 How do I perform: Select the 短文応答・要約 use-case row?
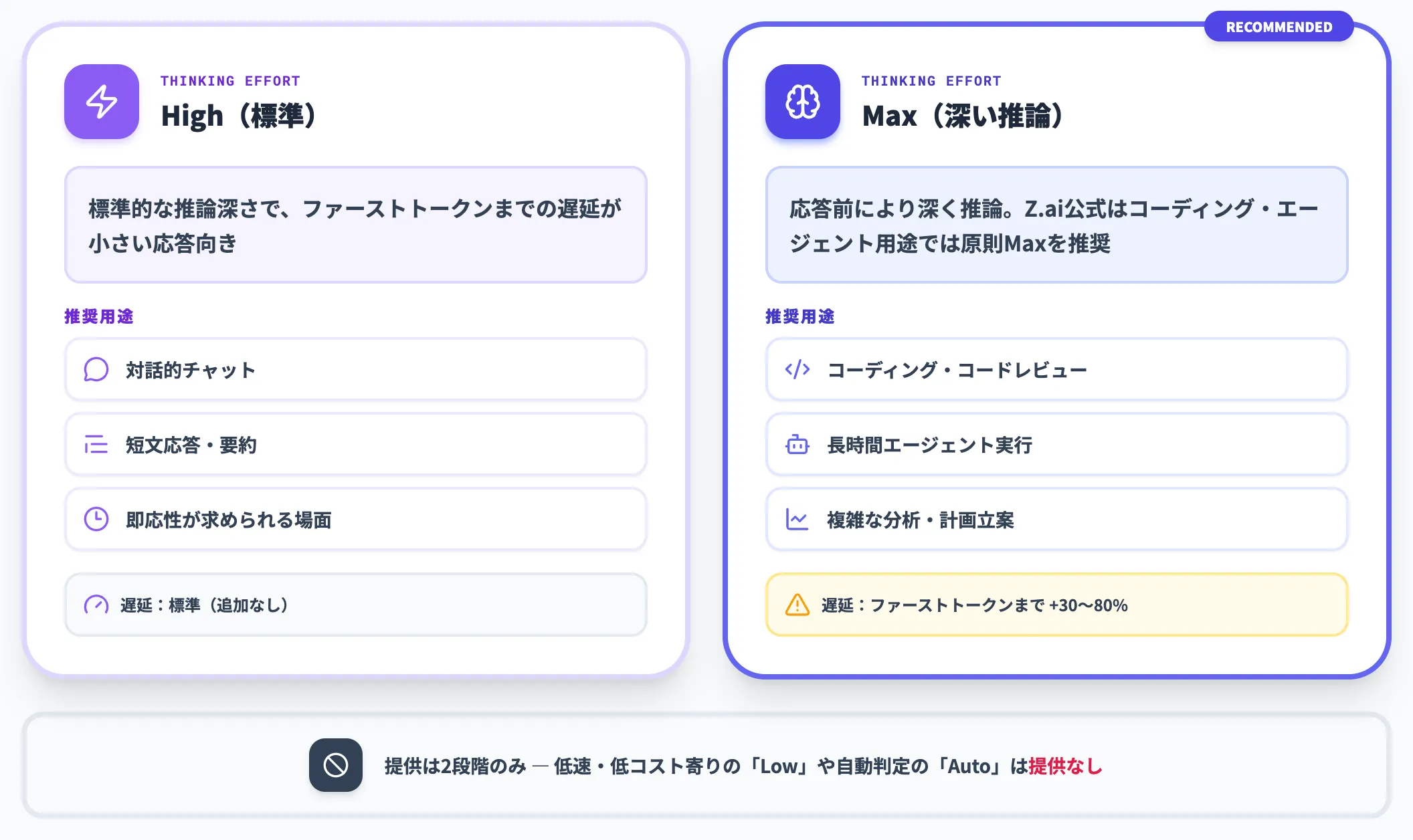pyautogui.click(x=356, y=444)
